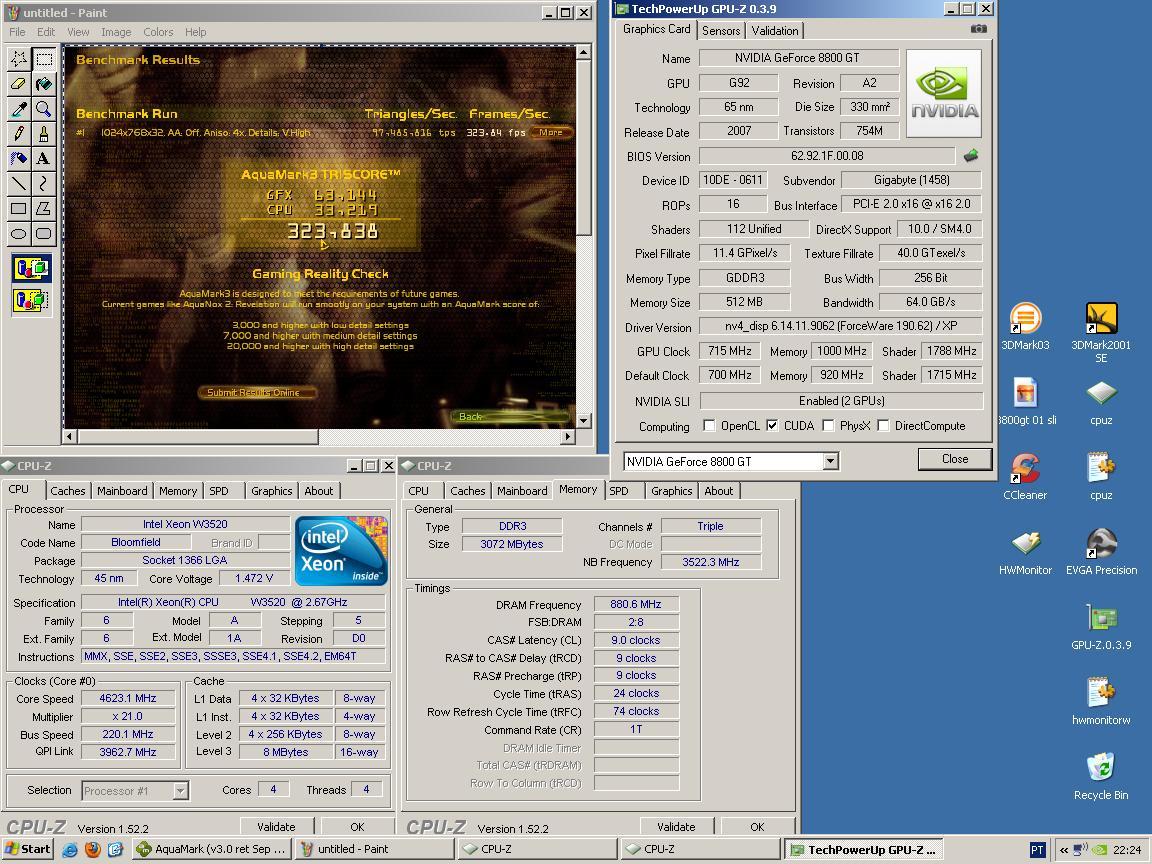Image resolution: width=1152 pixels, height=864 pixels.
Task: Toggle the DirectCompute checkbox in GPU-Z
Action: (883, 425)
